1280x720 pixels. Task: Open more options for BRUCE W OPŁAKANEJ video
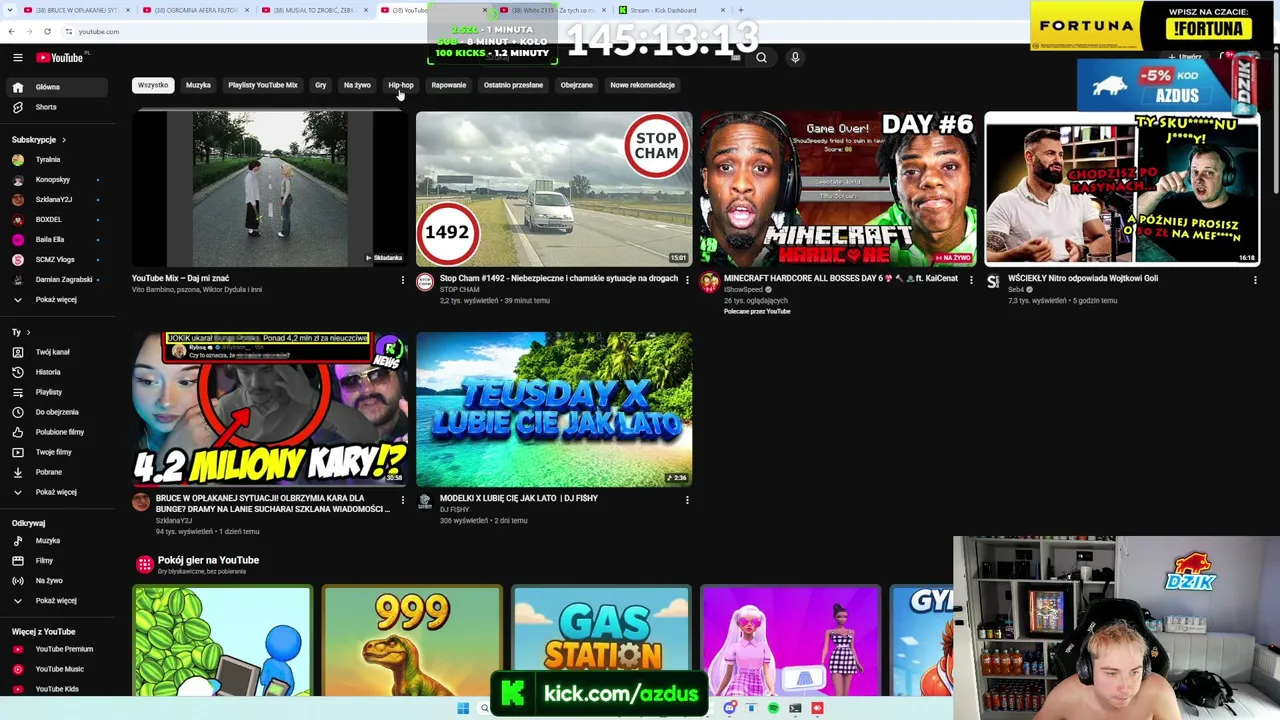point(403,500)
